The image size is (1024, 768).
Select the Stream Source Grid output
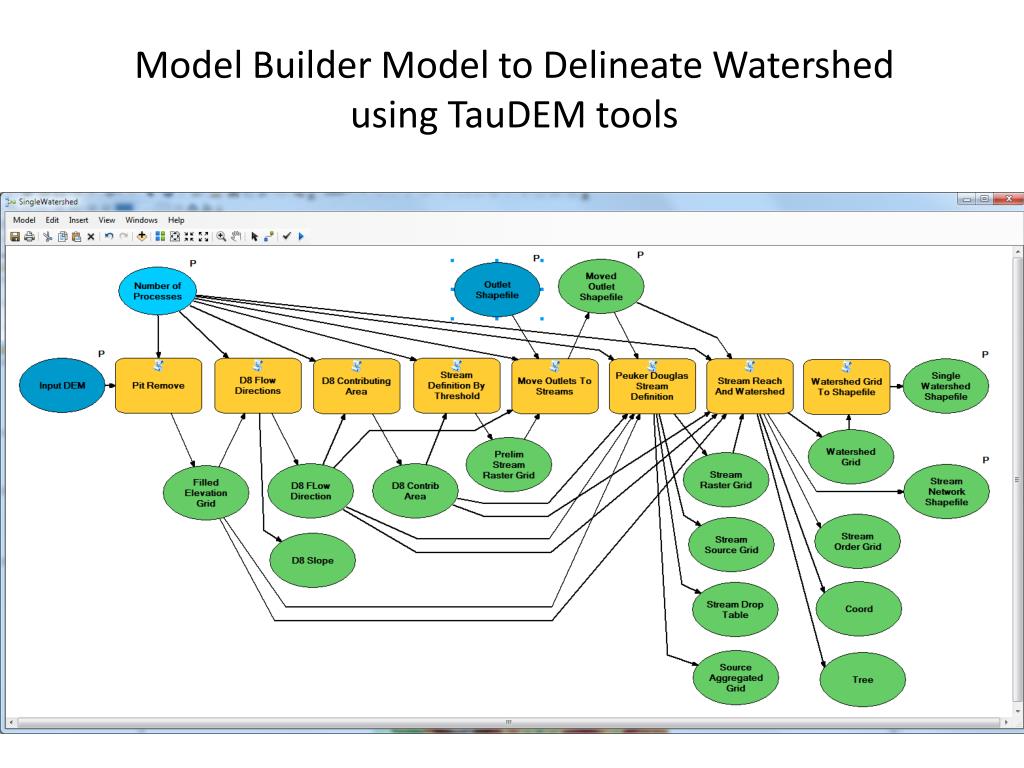(731, 545)
